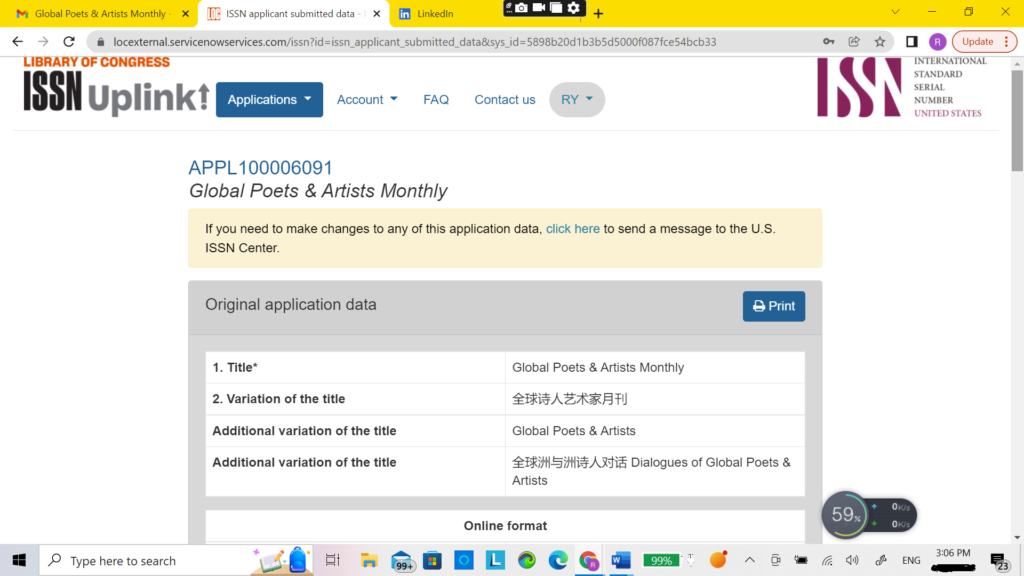Open the Applications dropdown menu

[x=269, y=100]
